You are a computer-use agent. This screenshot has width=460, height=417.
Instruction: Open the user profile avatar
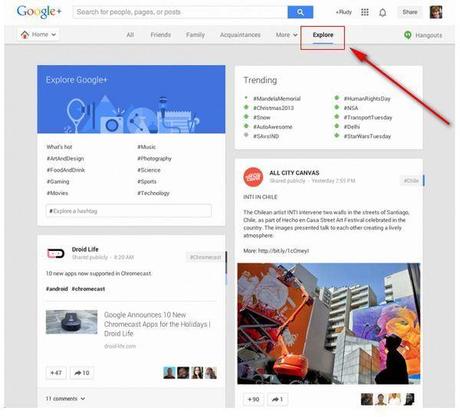pos(436,12)
